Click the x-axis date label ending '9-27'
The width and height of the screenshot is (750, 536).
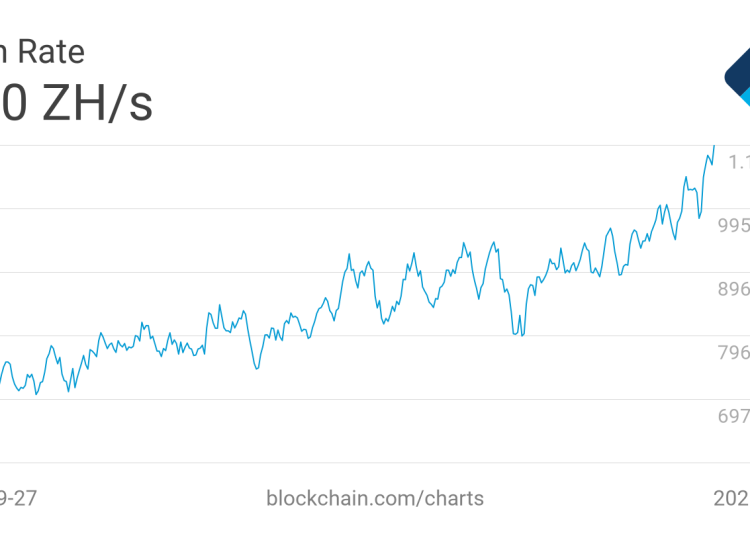(x=25, y=497)
